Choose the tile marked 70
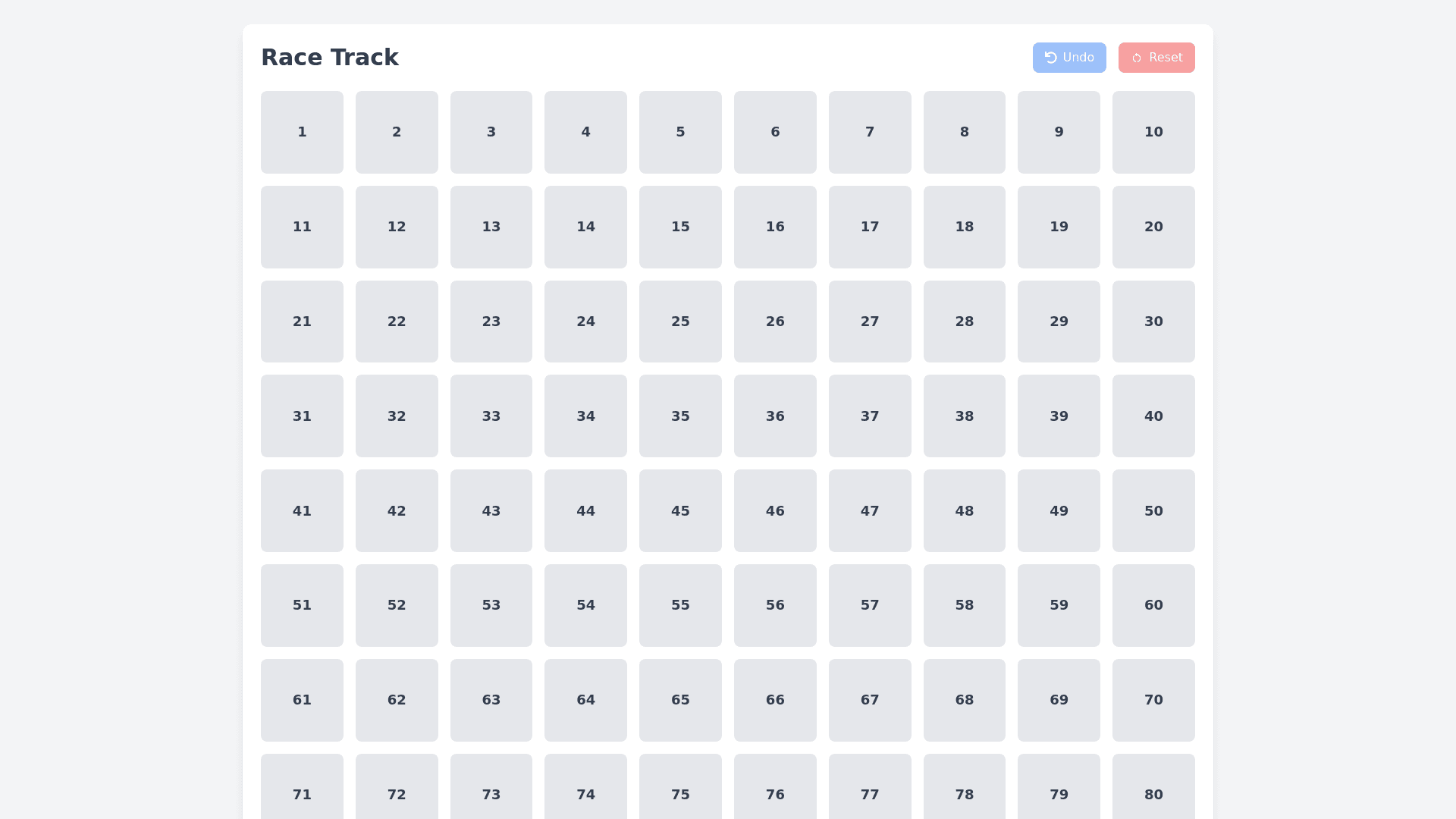The image size is (1456, 819). [x=1153, y=700]
